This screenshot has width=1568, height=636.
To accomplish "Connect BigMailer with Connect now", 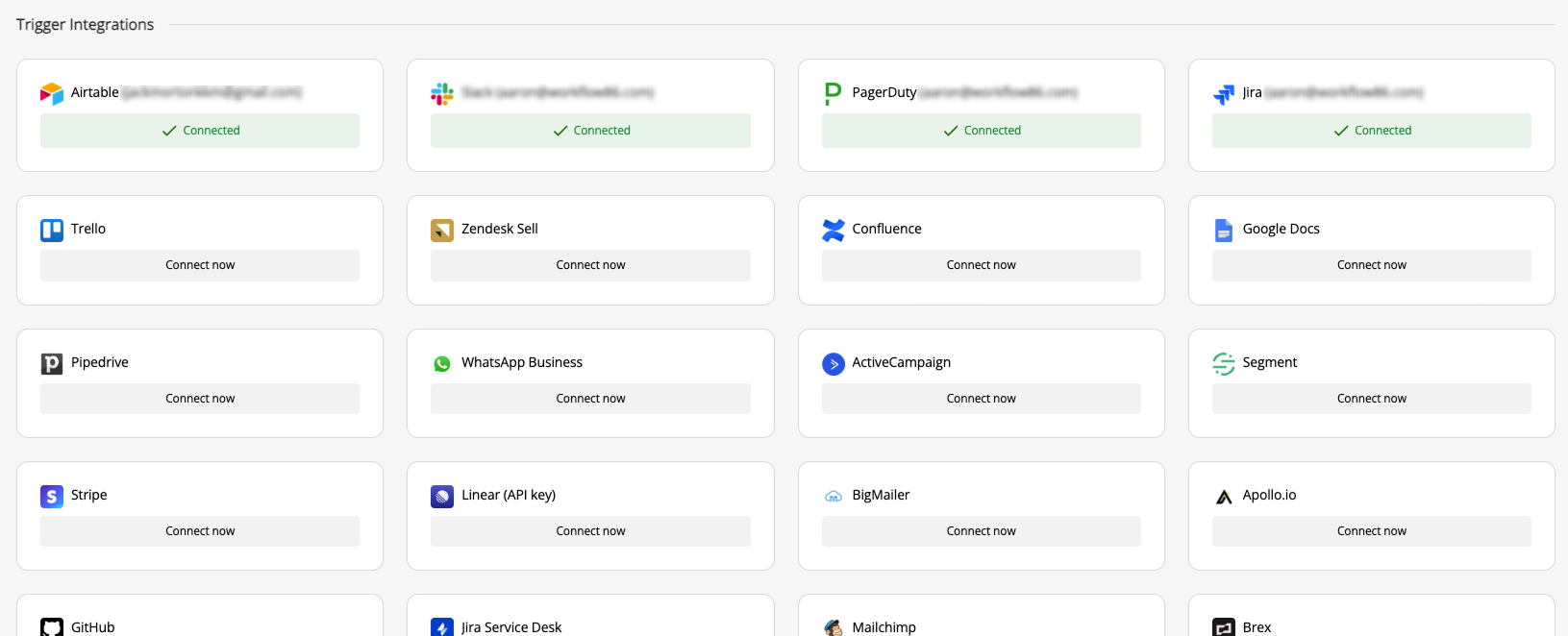I will pos(981,531).
